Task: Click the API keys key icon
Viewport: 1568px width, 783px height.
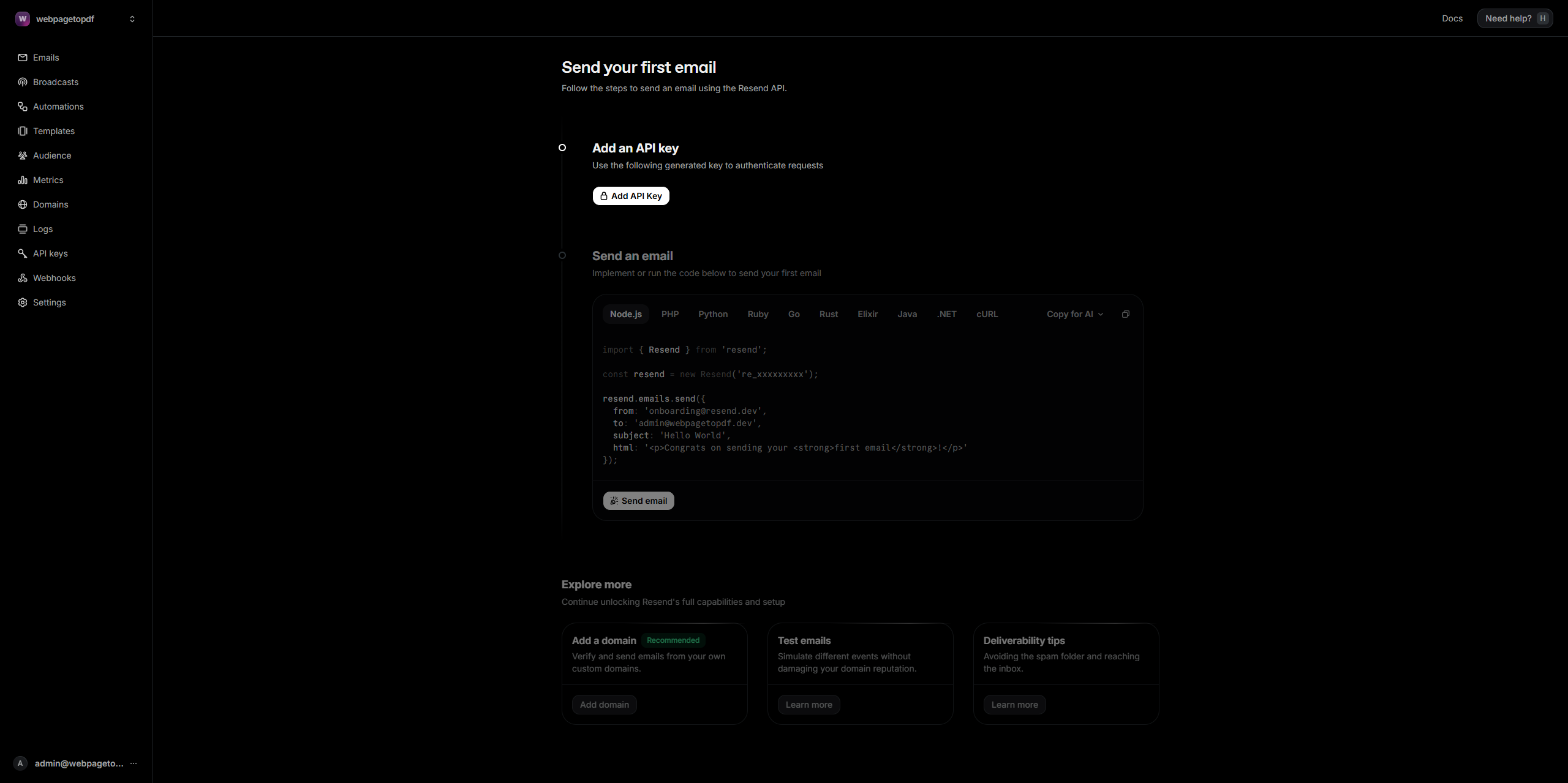Action: [x=23, y=253]
